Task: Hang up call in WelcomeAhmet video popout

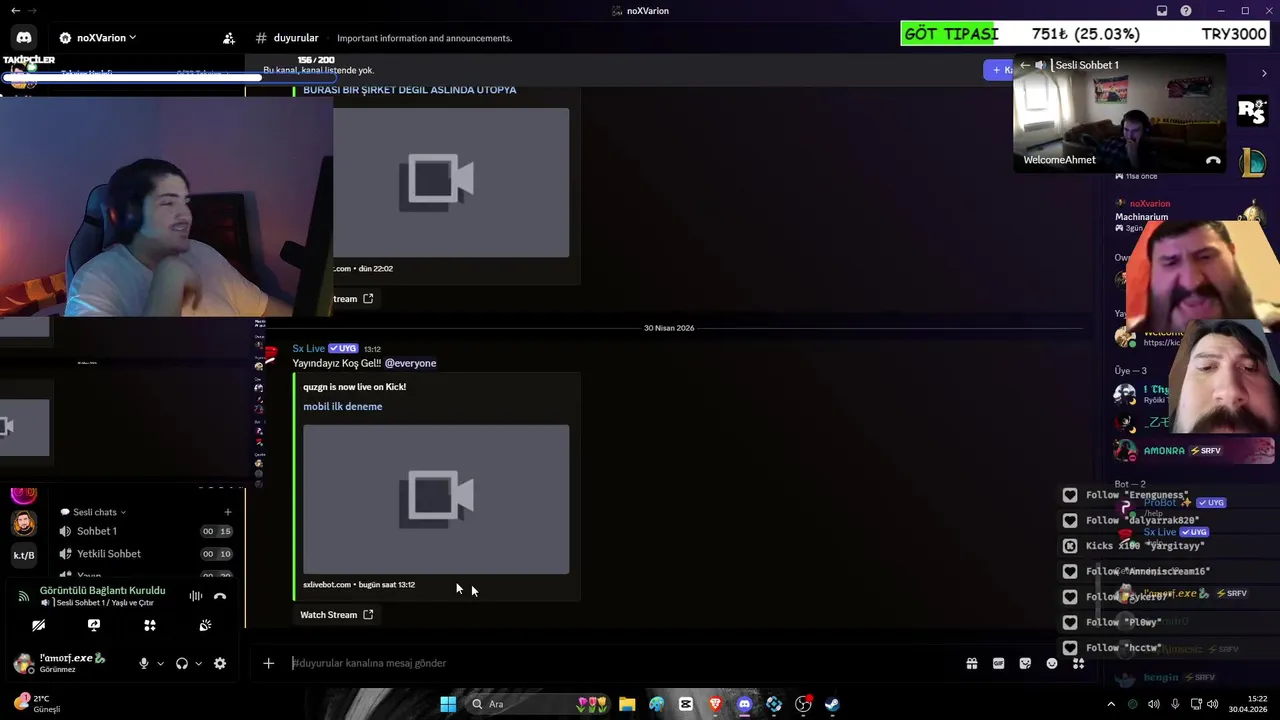Action: (x=1213, y=160)
